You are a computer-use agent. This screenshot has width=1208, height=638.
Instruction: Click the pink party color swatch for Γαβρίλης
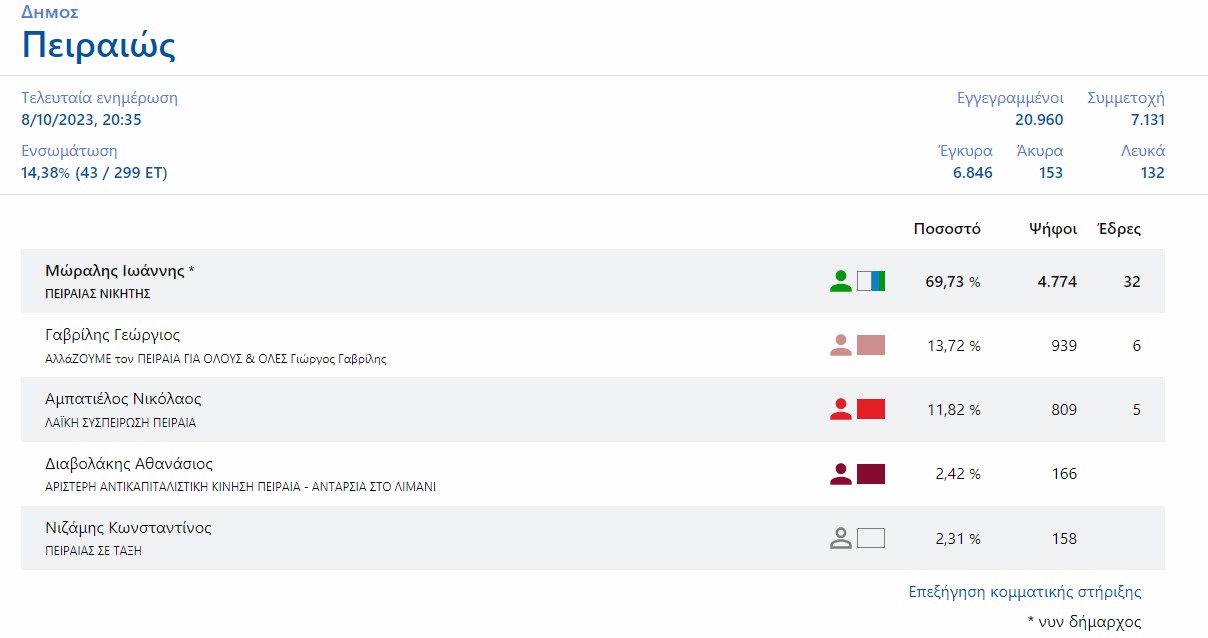(871, 345)
